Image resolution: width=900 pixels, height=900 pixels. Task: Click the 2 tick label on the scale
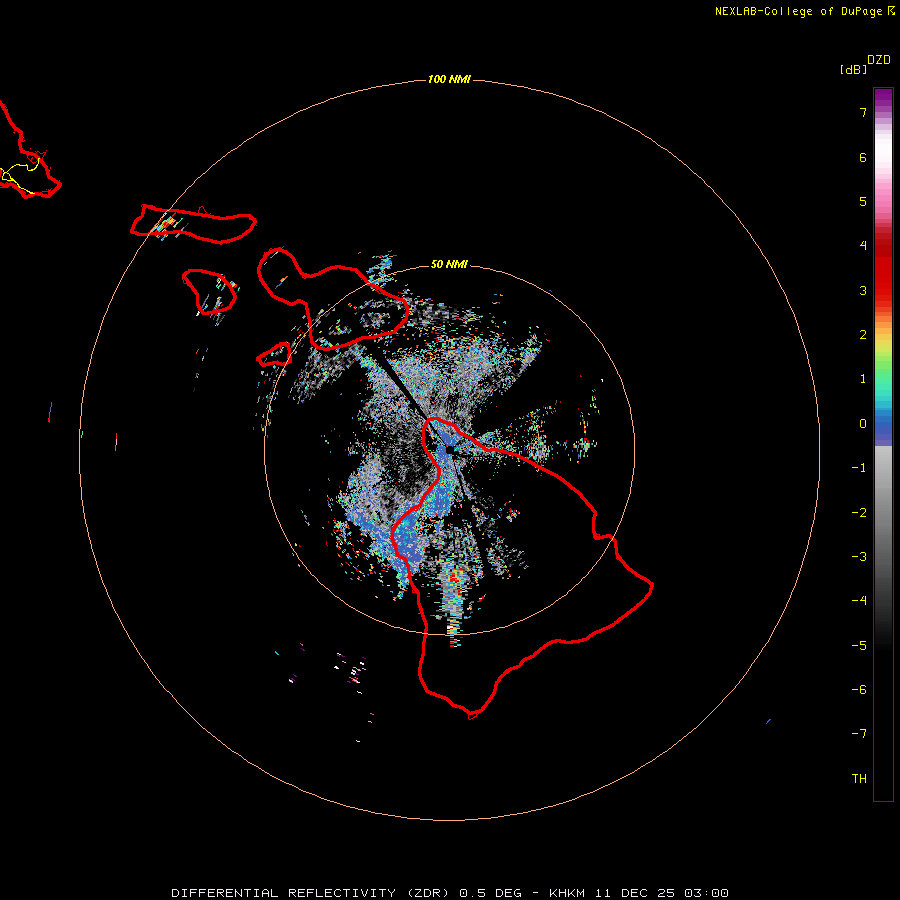pos(863,335)
